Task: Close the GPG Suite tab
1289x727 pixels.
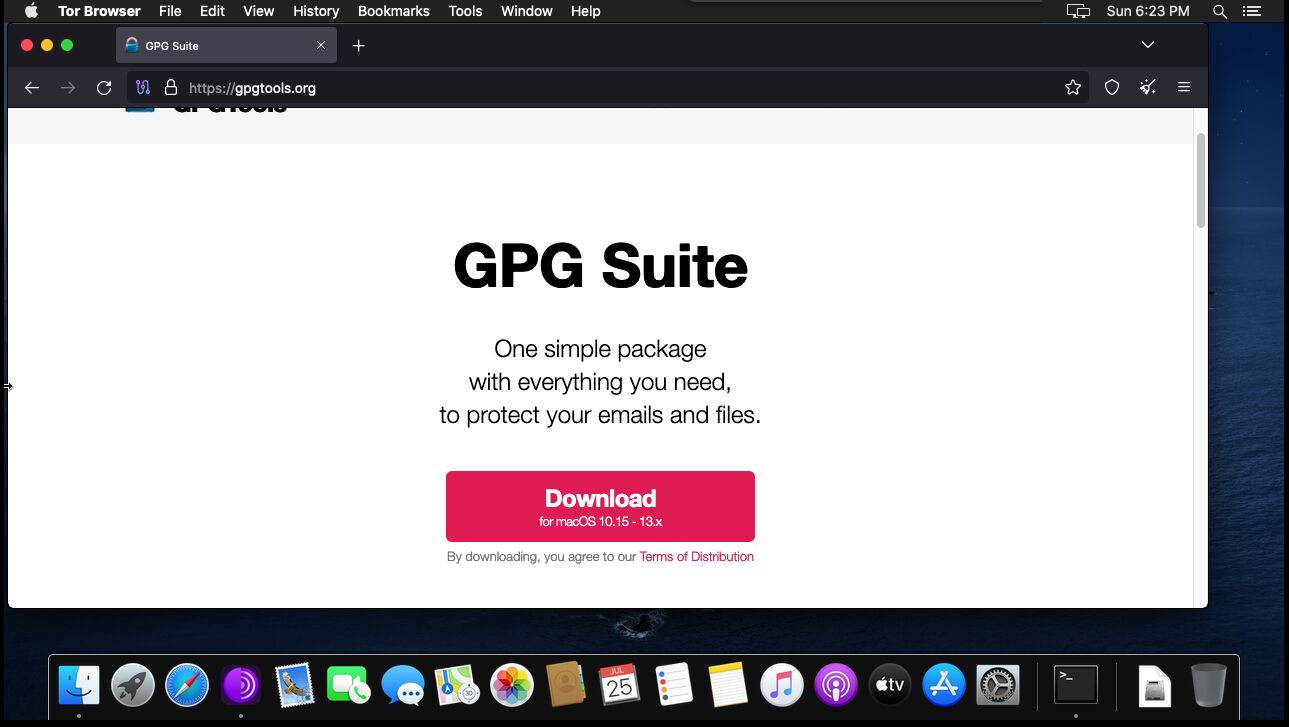Action: [321, 45]
